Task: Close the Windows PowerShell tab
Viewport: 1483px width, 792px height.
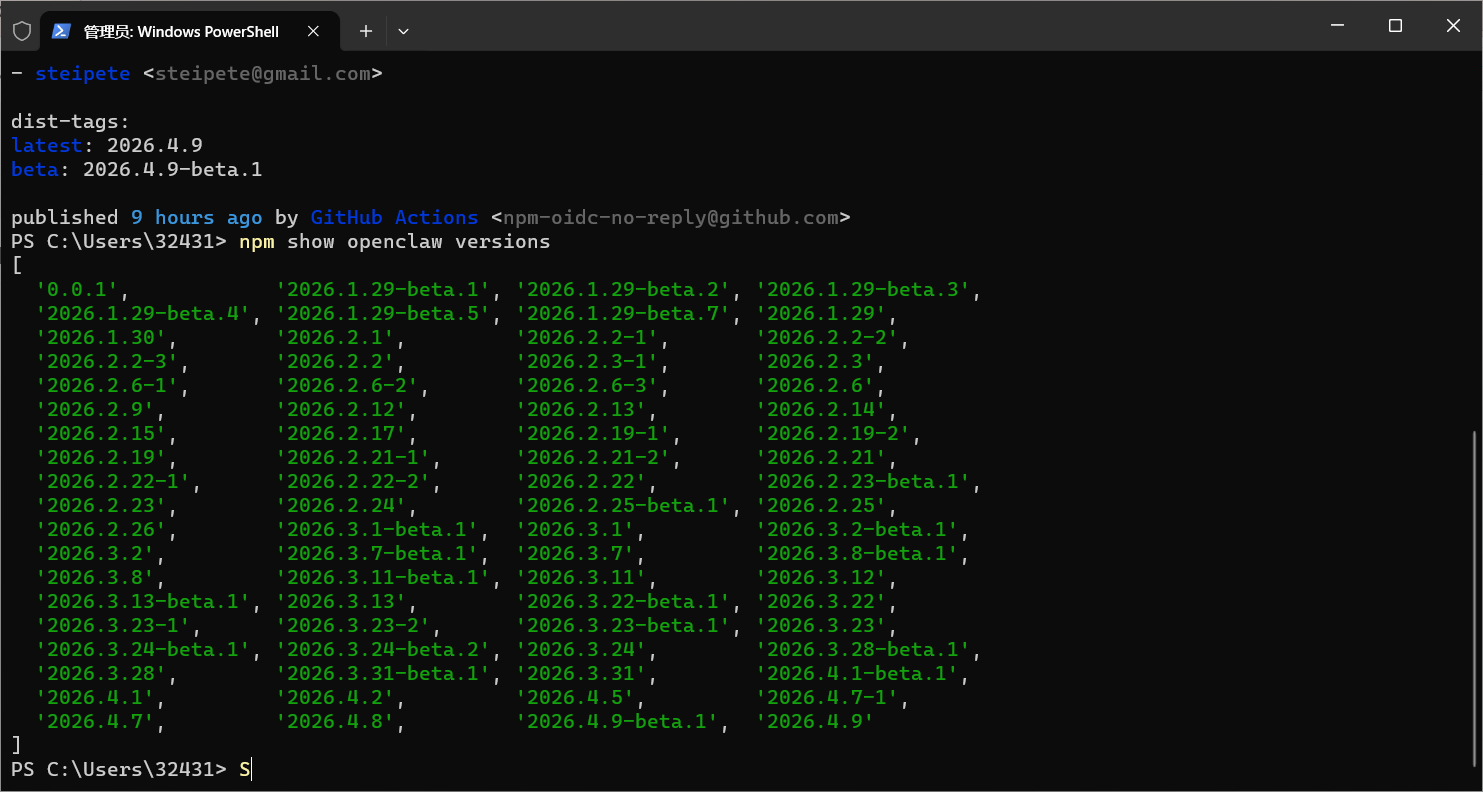Action: coord(314,31)
